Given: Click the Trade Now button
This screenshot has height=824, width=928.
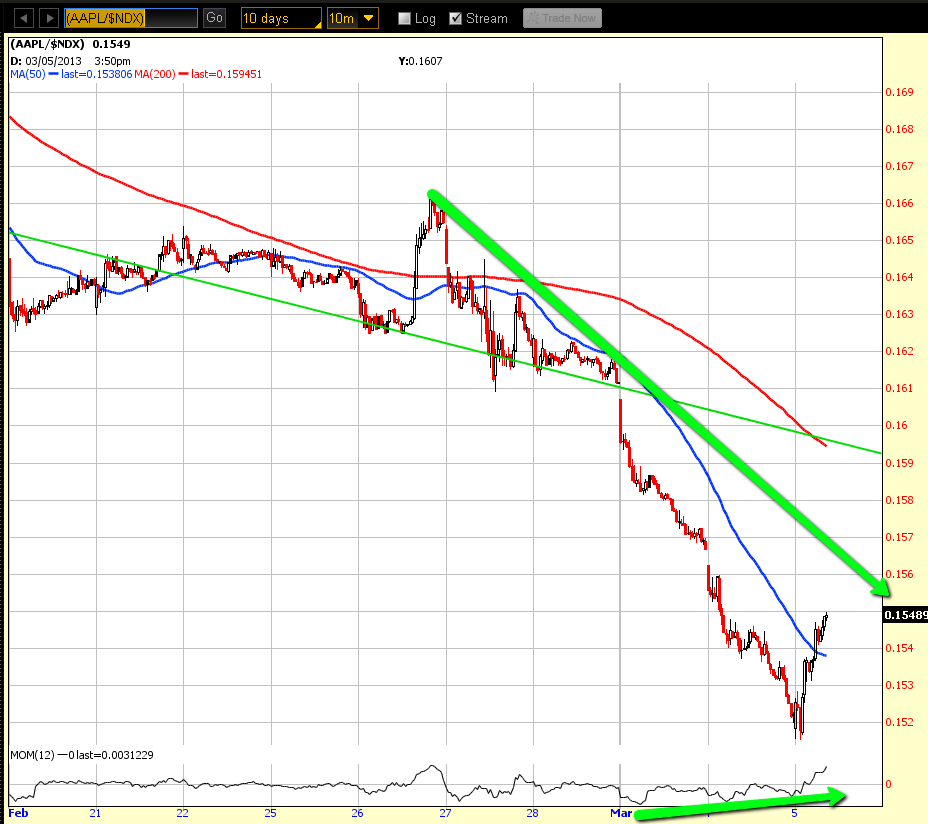Looking at the screenshot, I should [562, 18].
